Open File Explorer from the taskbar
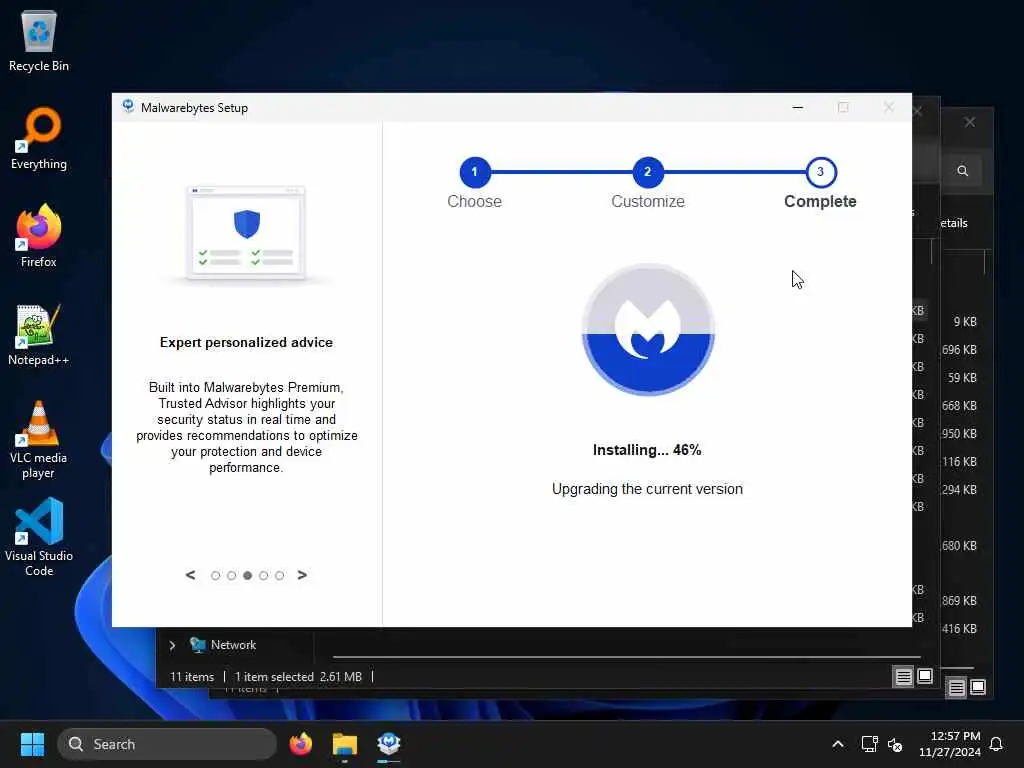 click(345, 744)
